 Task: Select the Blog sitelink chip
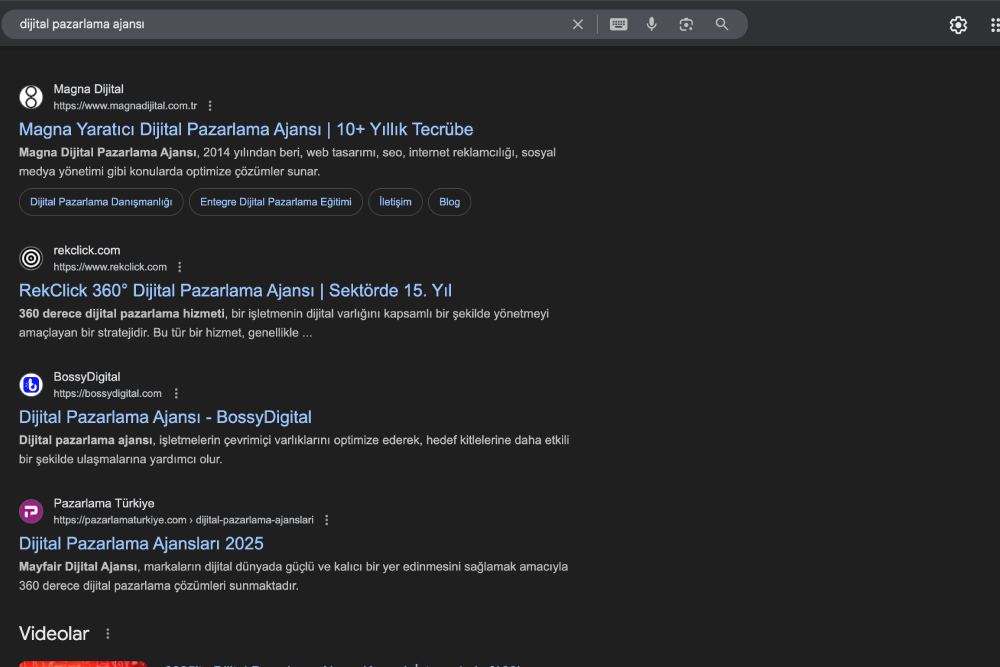449,202
